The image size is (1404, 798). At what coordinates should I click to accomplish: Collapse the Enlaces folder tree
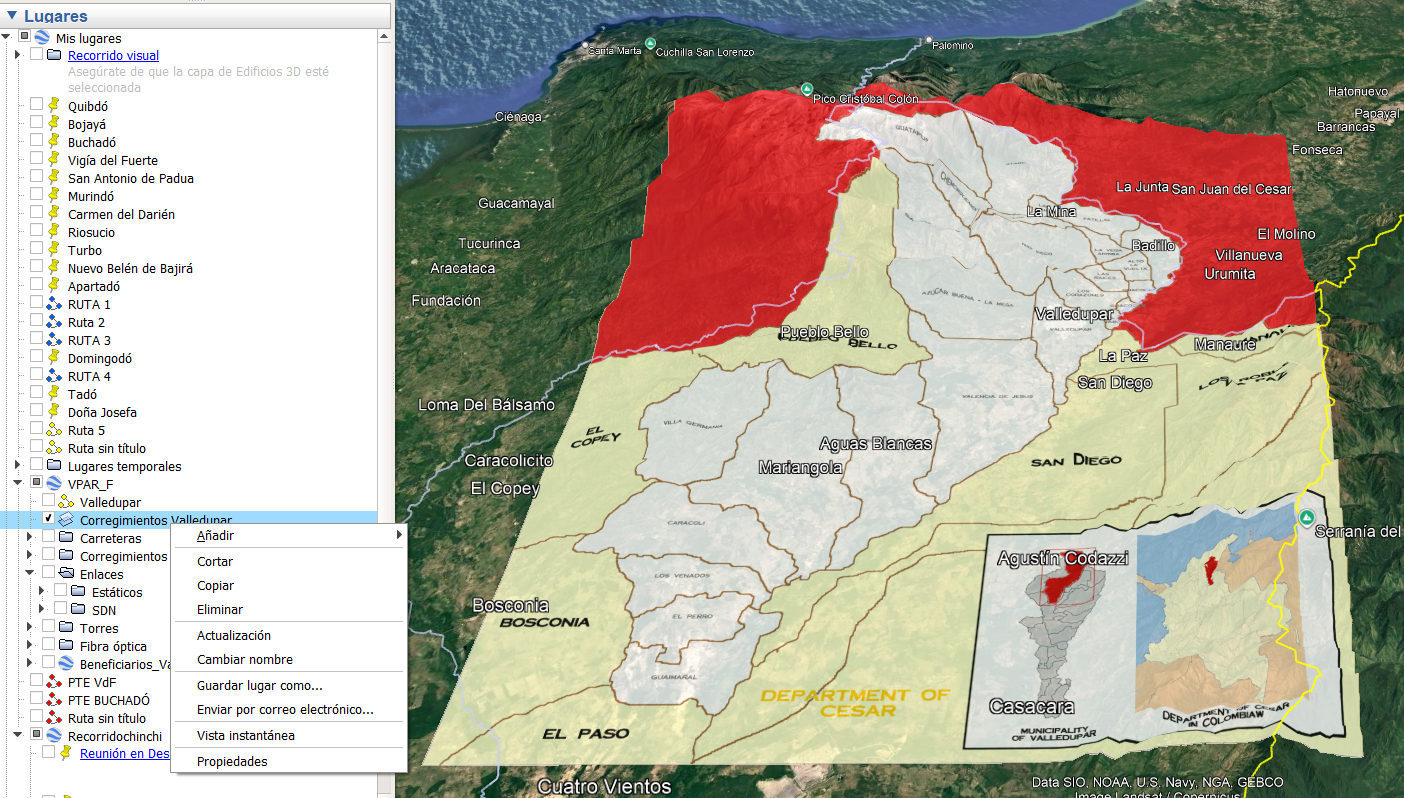pyautogui.click(x=30, y=574)
